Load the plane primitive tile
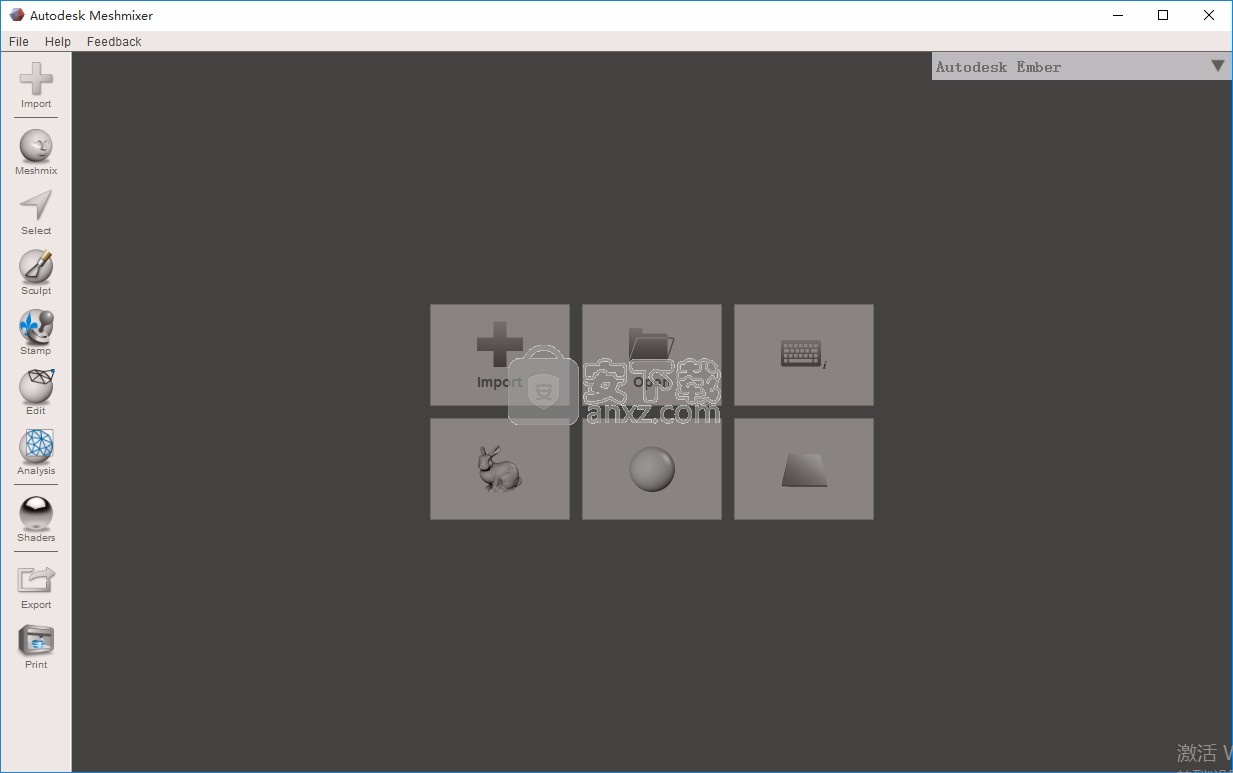Viewport: 1233px width, 773px height. pos(804,469)
